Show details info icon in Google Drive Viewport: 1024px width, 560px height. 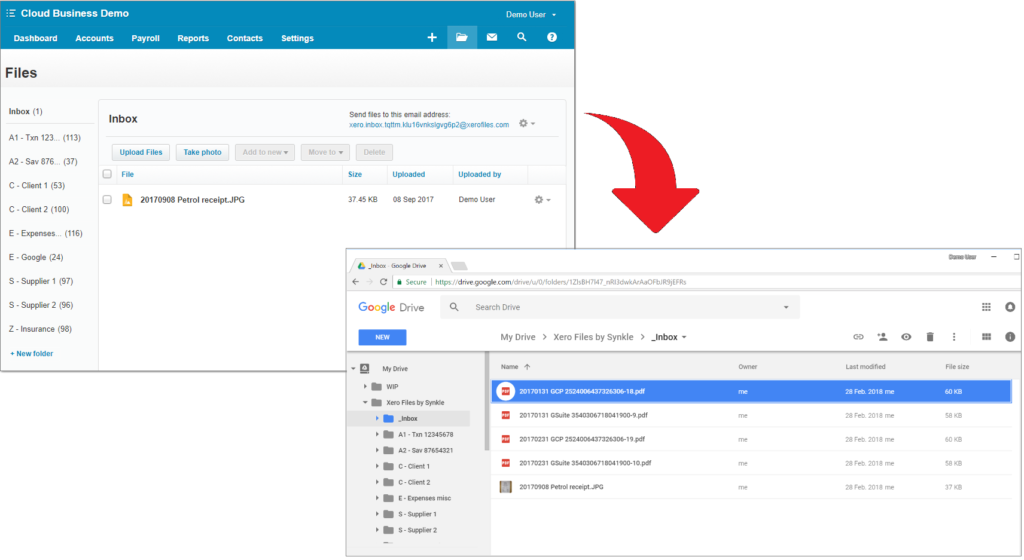click(x=1010, y=337)
